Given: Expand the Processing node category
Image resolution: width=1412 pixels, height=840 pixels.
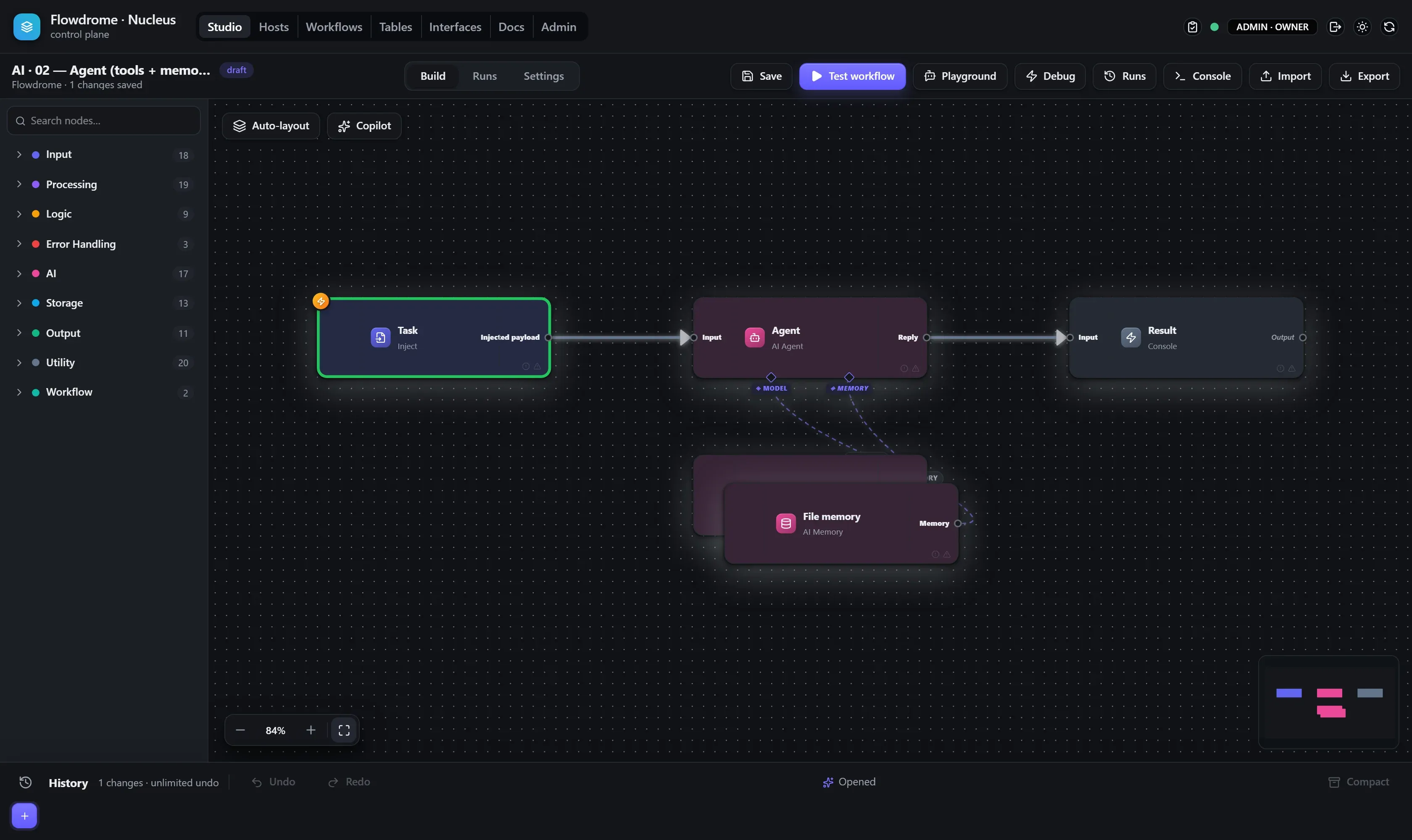Looking at the screenshot, I should coord(103,184).
